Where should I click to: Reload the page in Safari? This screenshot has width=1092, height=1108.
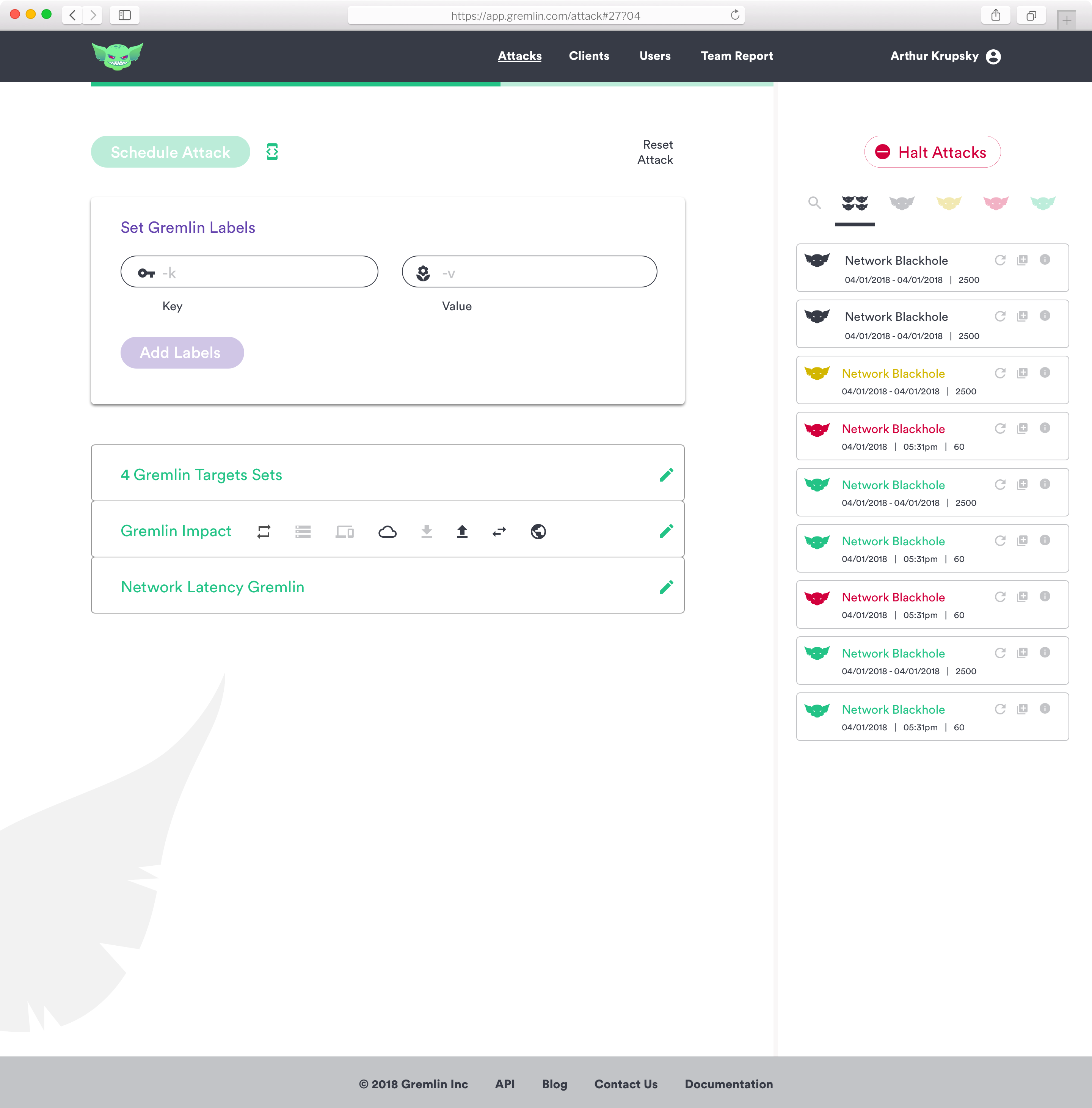pos(735,15)
